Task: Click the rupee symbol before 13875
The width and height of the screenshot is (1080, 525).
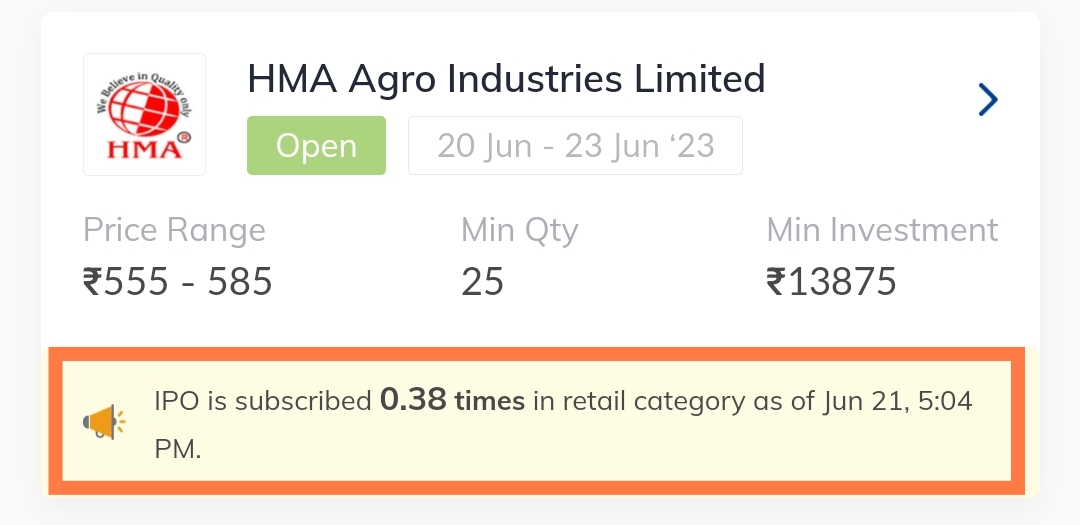Action: click(776, 282)
